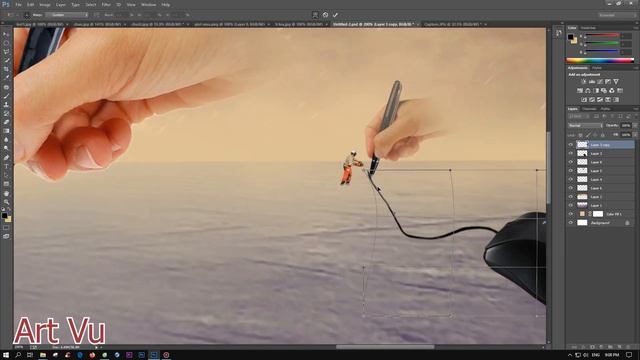Screen dimensions: 640x360
Task: Toggle lock position in Layers panel
Action: [595, 135]
